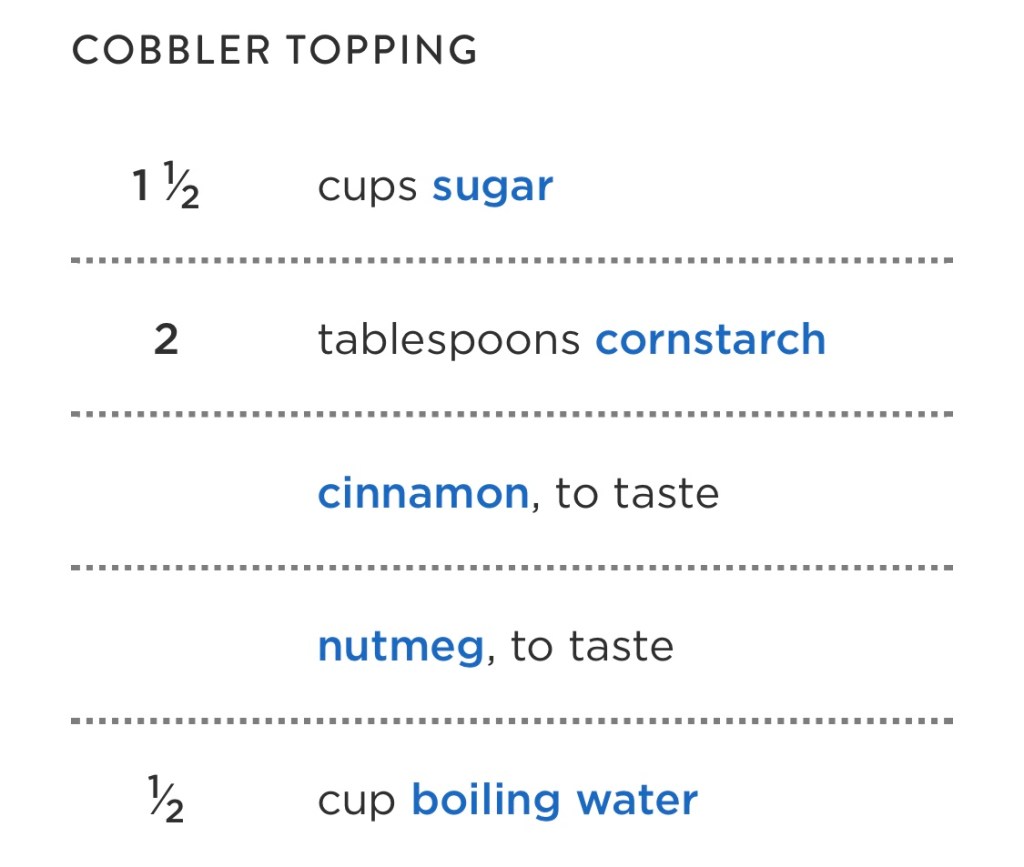Image resolution: width=1024 pixels, height=867 pixels.
Task: Click the word "tablespoons" before cornstarch
Action: pos(449,341)
